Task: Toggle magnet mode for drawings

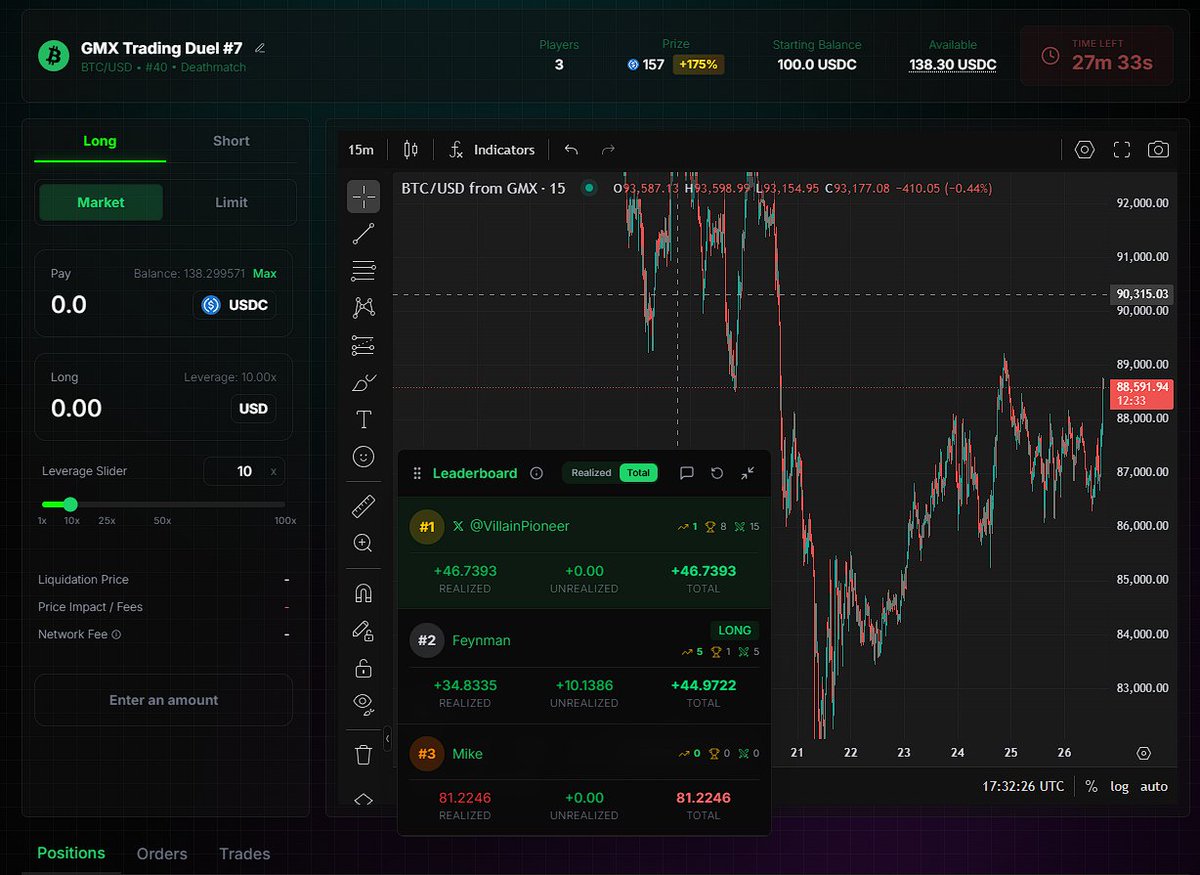Action: click(364, 593)
